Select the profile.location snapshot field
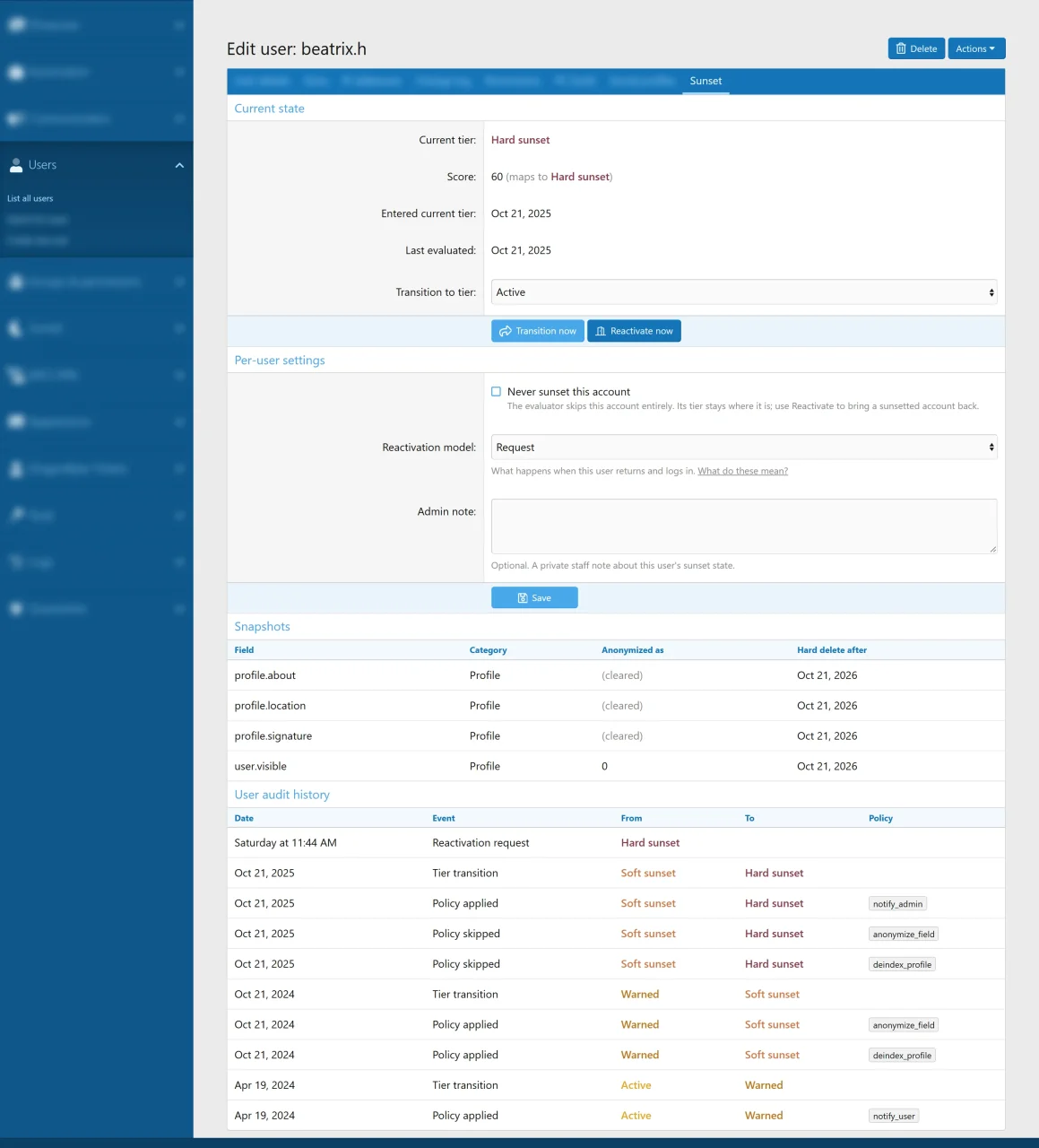The width and height of the screenshot is (1039, 1148). pyautogui.click(x=270, y=706)
